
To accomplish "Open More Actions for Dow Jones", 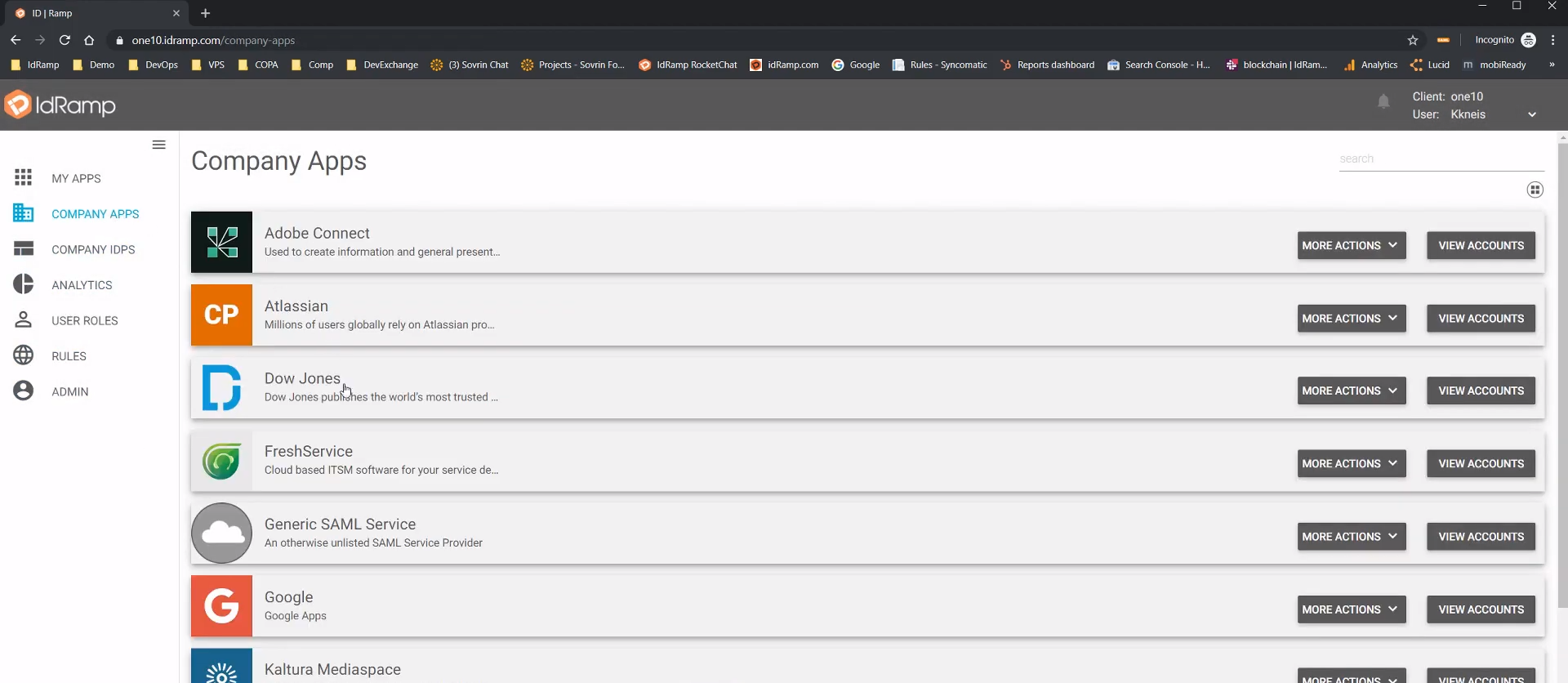I will click(x=1351, y=391).
